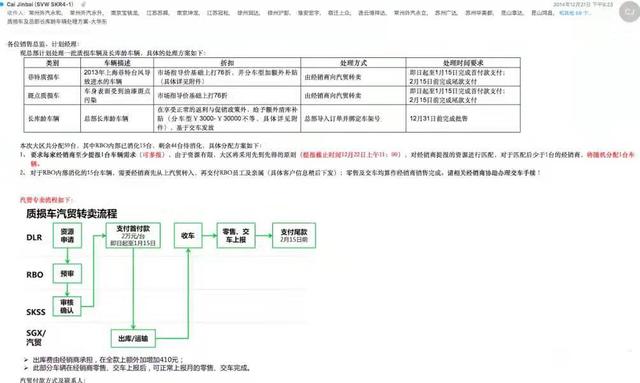The height and width of the screenshot is (383, 640).
Task: Click the 零售、交车上报 flowchart box
Action: point(236,236)
